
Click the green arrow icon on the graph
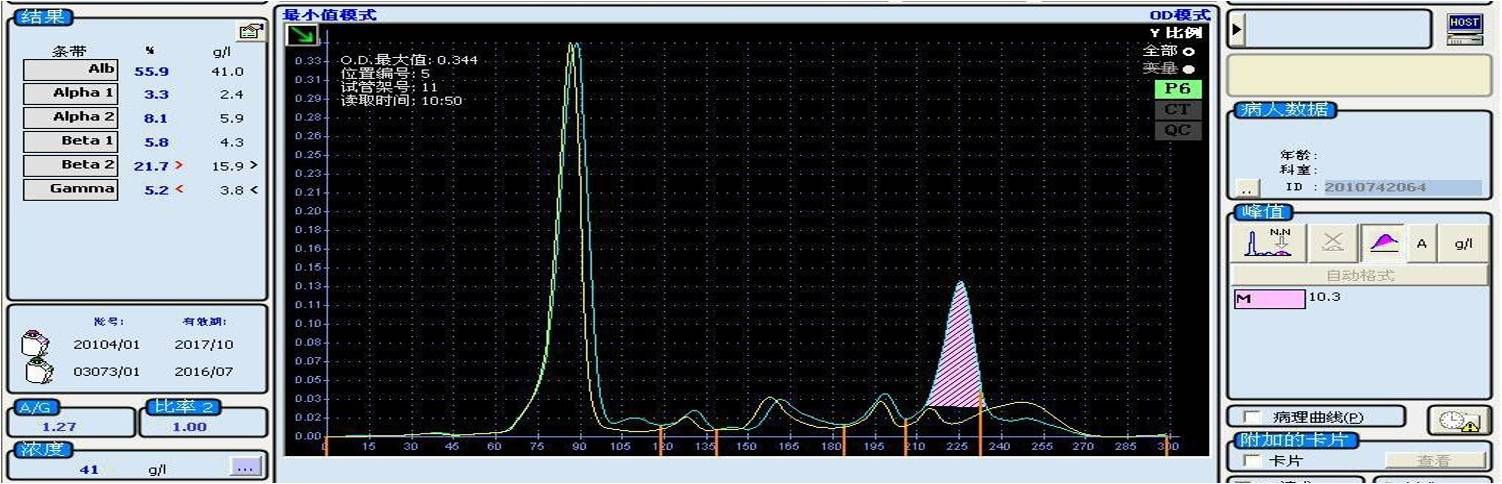299,36
